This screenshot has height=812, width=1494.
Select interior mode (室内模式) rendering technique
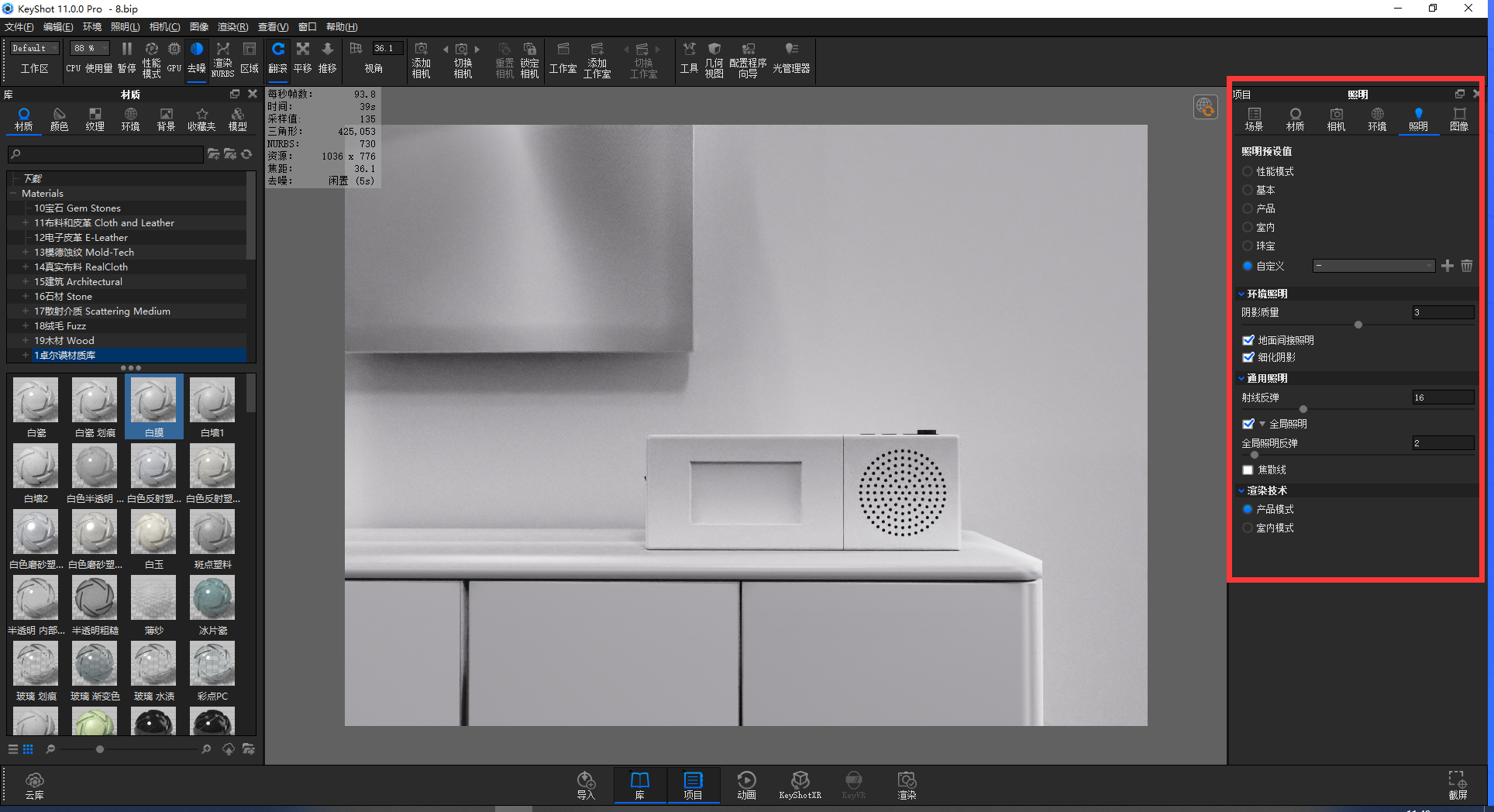pos(1247,528)
